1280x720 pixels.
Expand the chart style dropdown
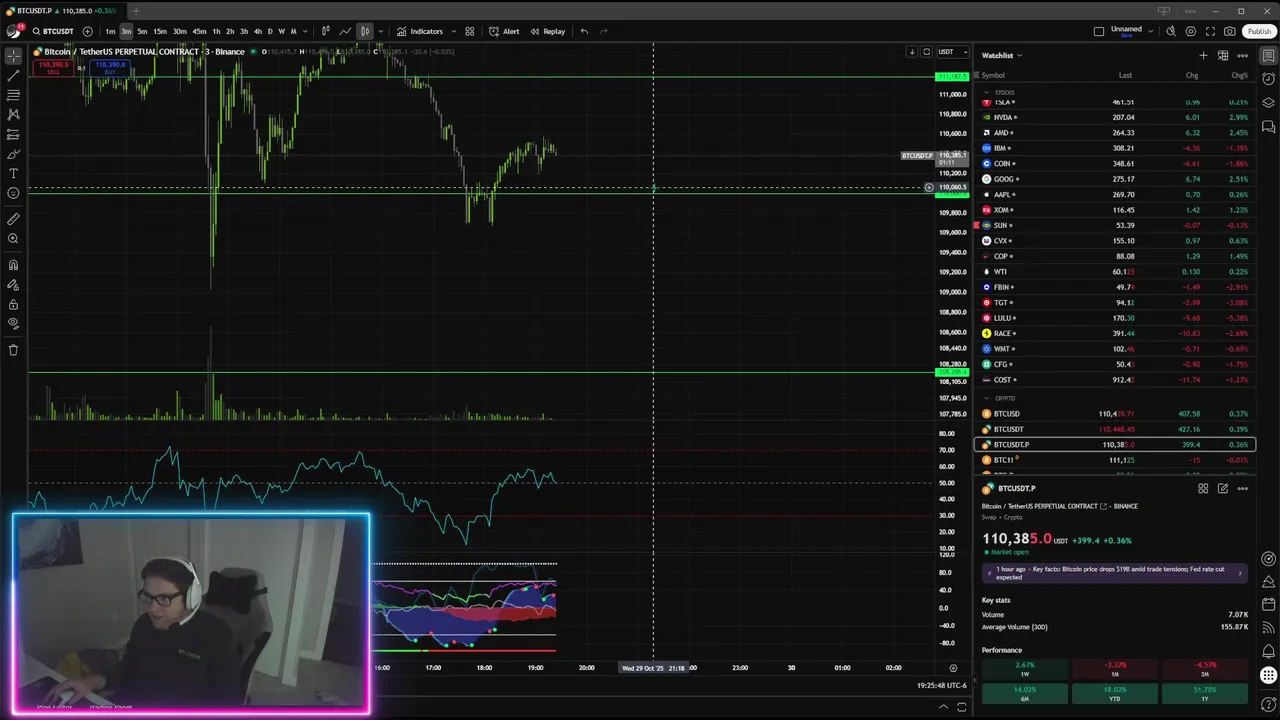380,31
